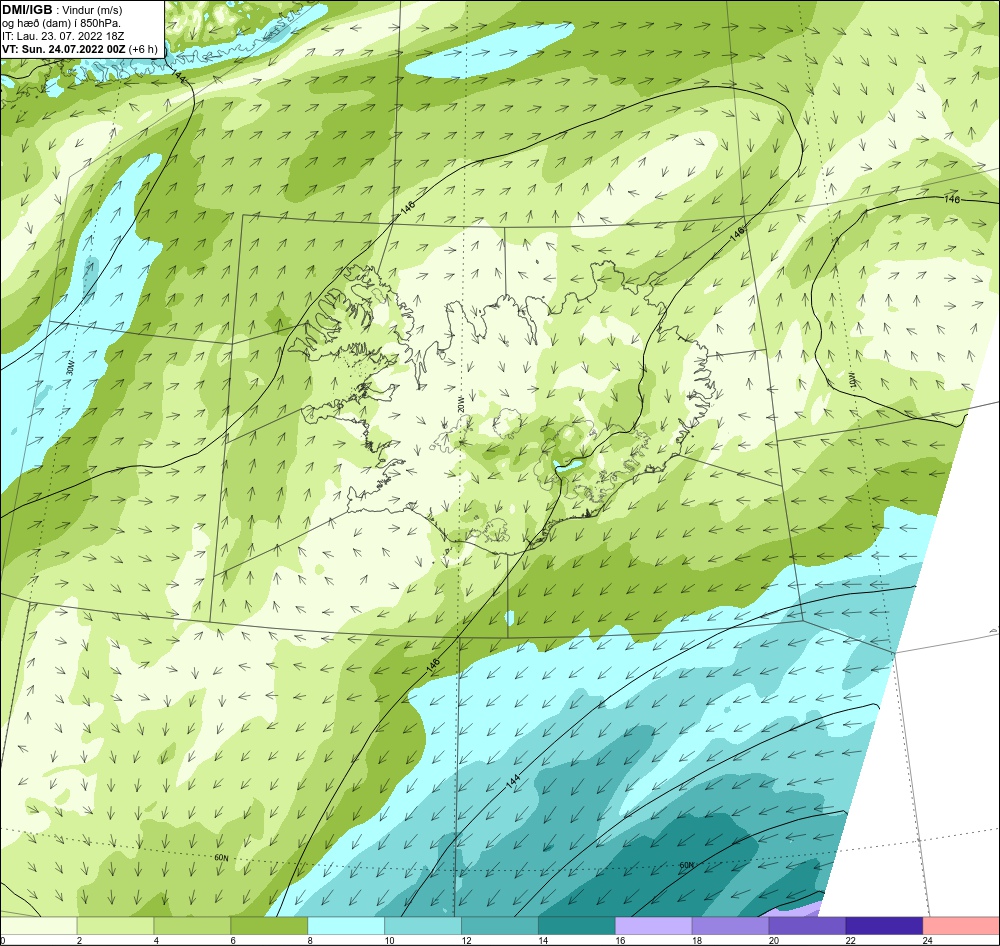Click the legend value '10'
This screenshot has height=946, width=1000.
tap(389, 940)
